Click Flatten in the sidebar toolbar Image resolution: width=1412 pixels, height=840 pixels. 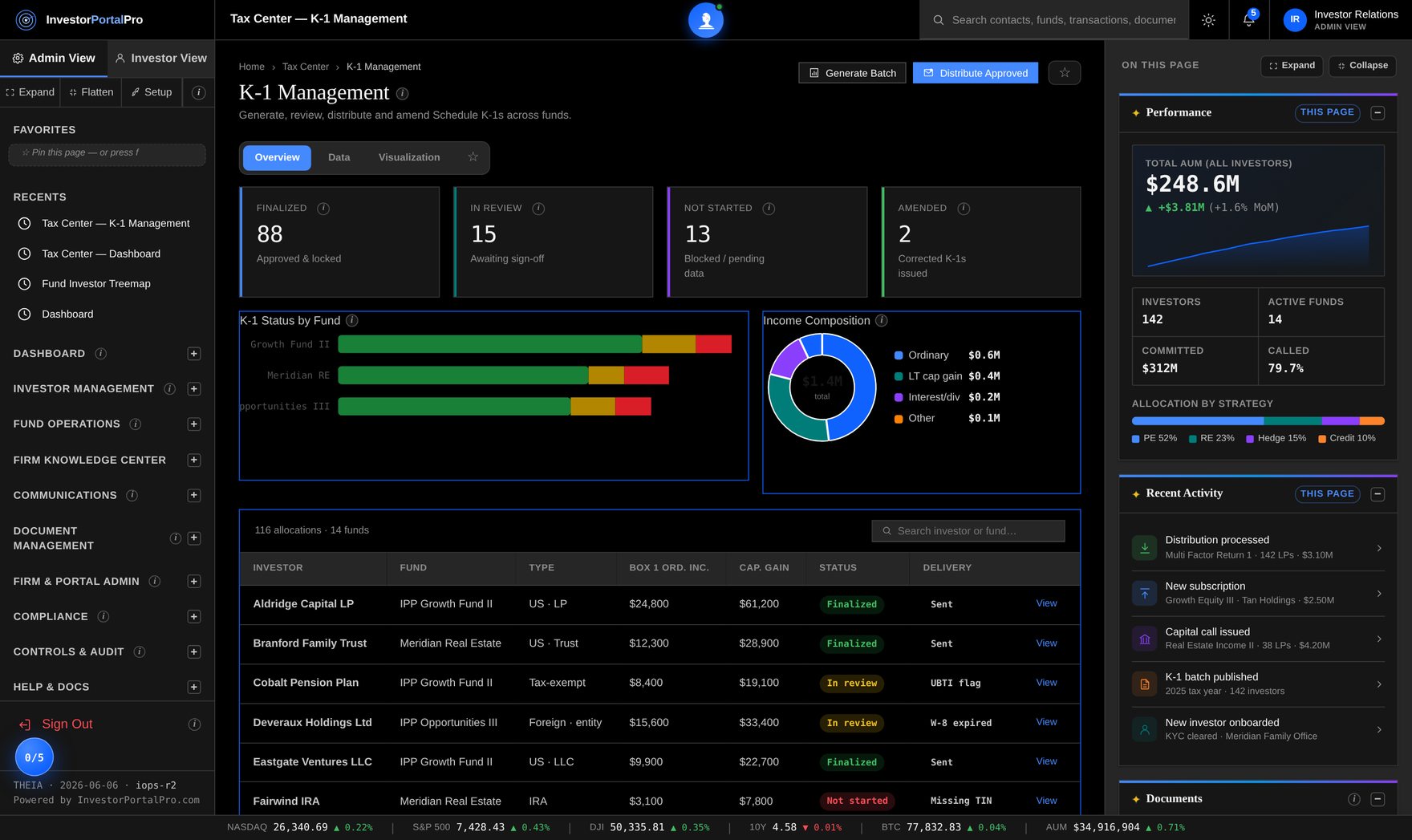(x=91, y=92)
